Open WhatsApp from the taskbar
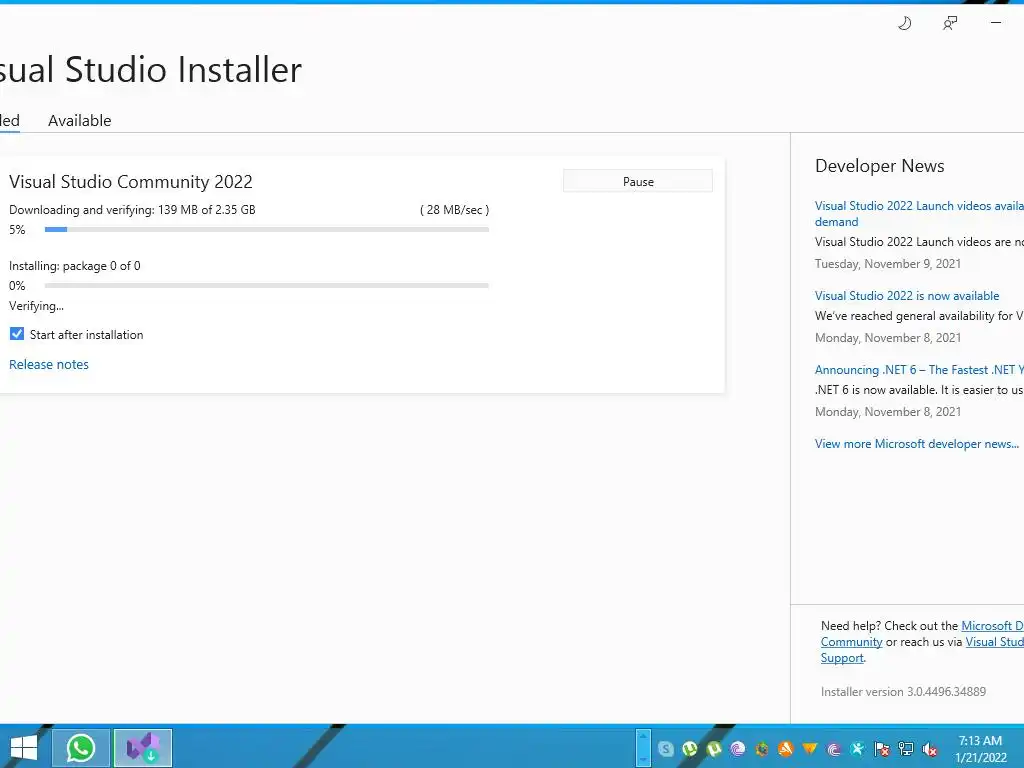Screen dimensions: 1024x768 pyautogui.click(x=80, y=748)
